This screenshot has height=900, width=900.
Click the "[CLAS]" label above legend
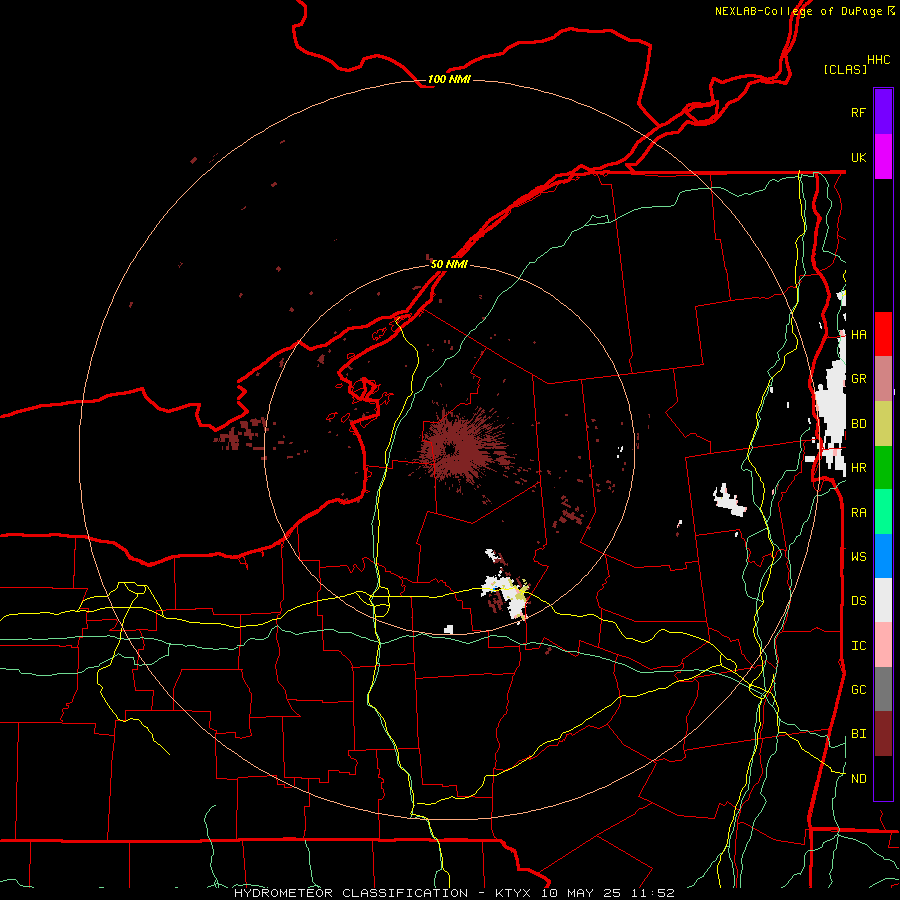click(845, 69)
